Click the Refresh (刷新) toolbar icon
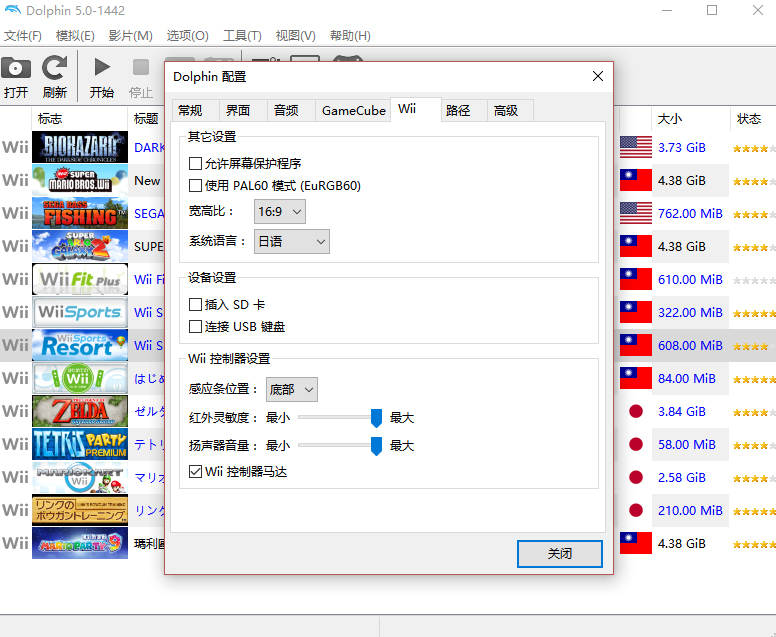 tap(54, 68)
